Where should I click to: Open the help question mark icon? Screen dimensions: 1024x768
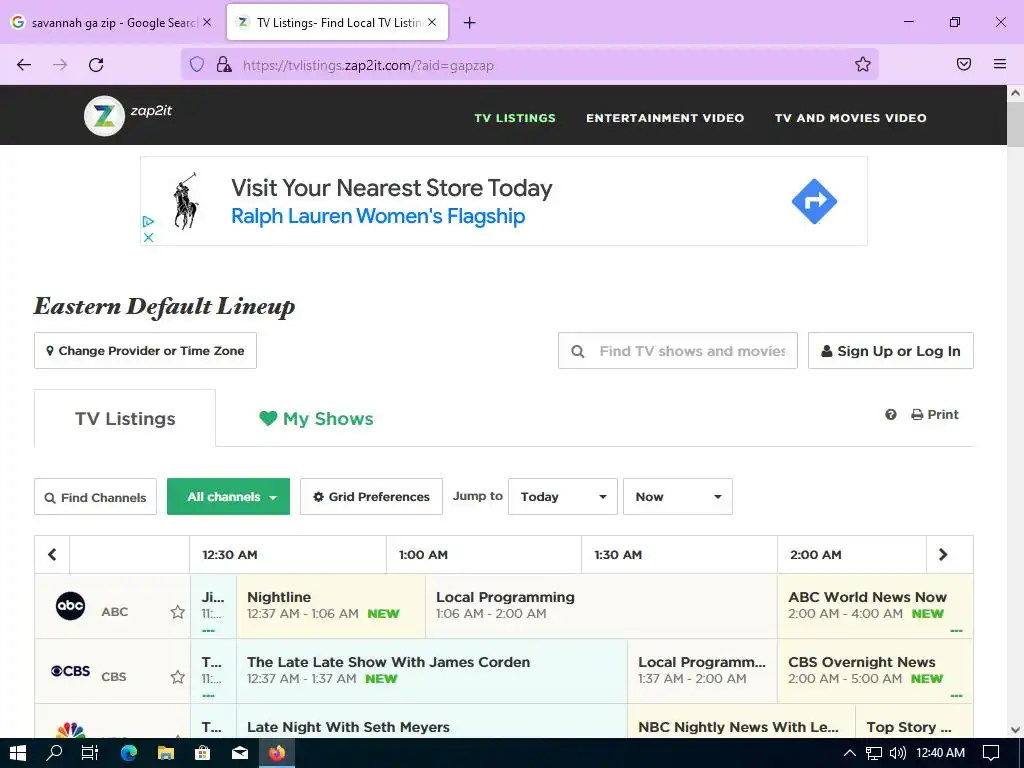point(891,415)
